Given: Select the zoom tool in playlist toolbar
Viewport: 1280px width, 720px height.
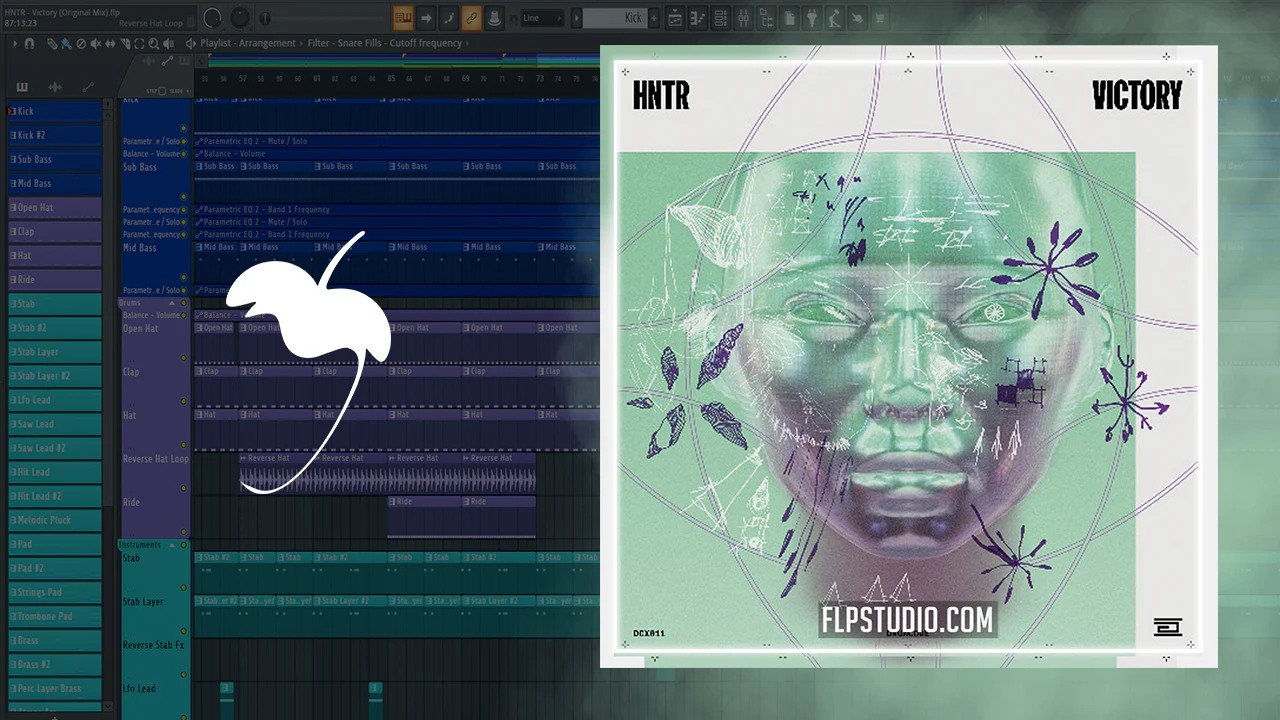Looking at the screenshot, I should 154,44.
